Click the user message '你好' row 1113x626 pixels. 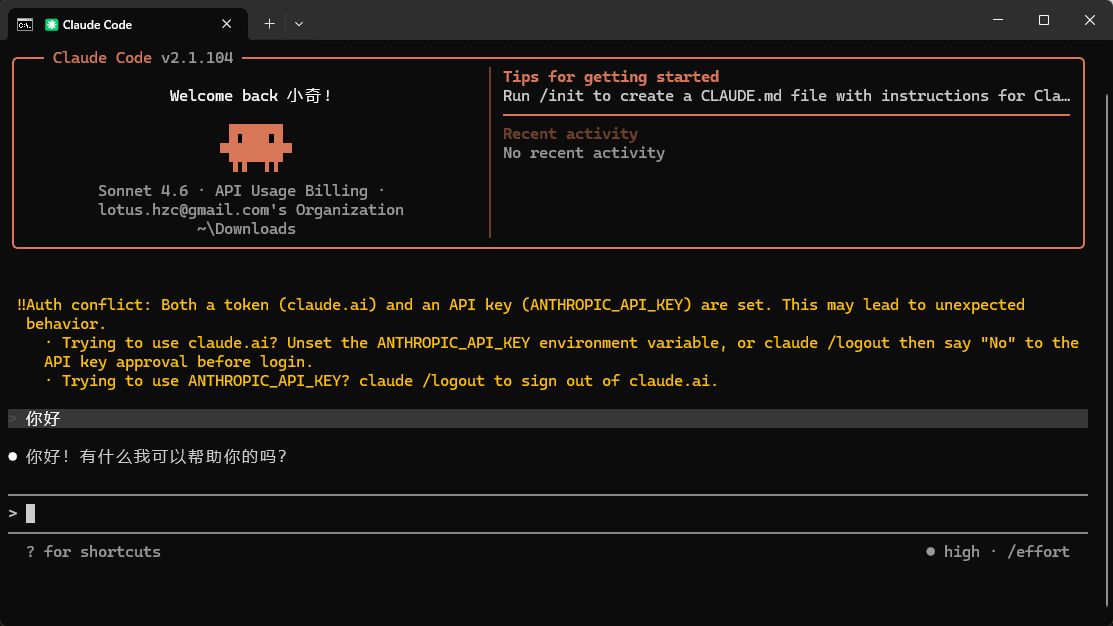pyautogui.click(x=547, y=419)
